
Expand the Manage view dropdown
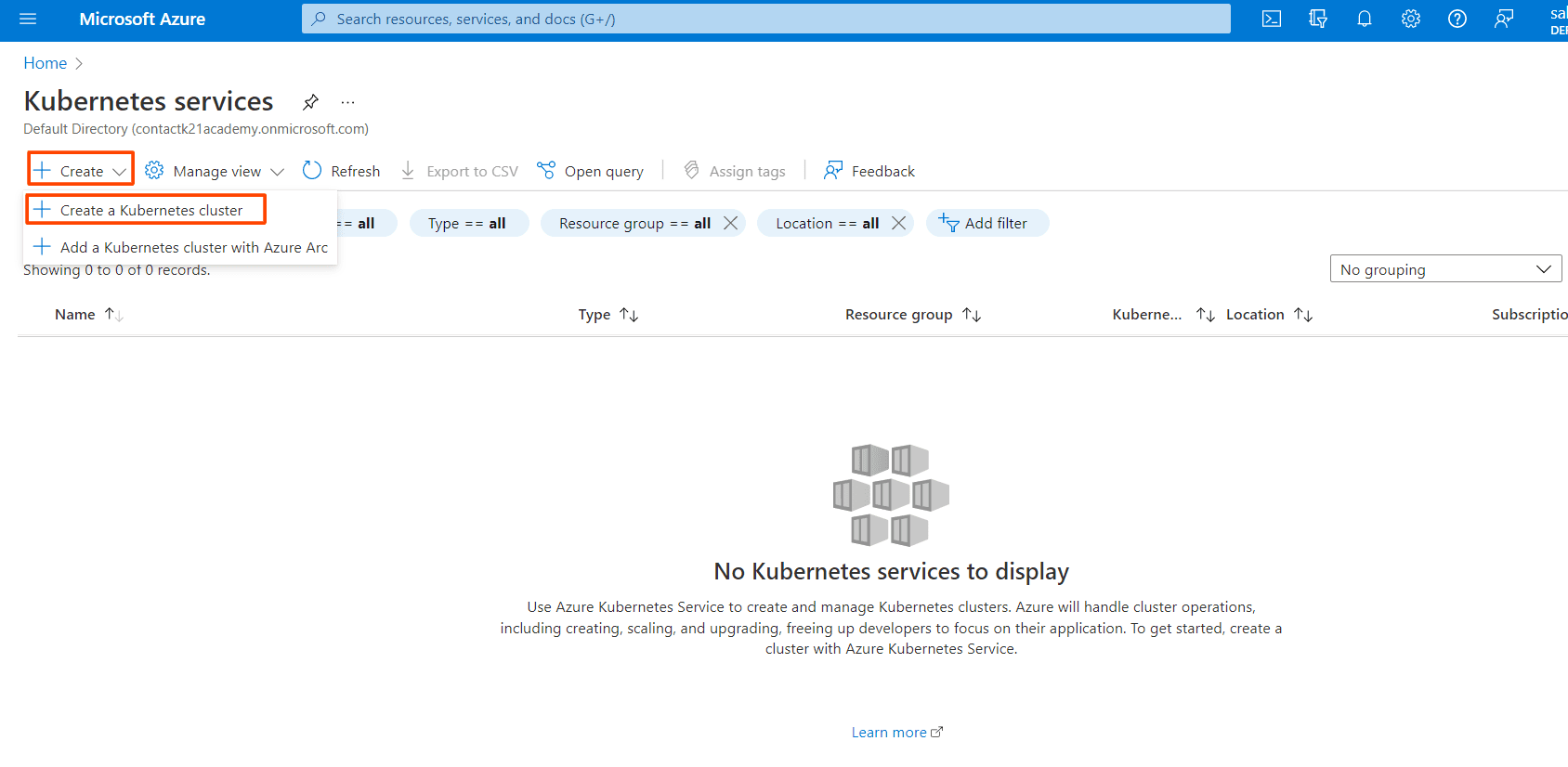pos(216,171)
